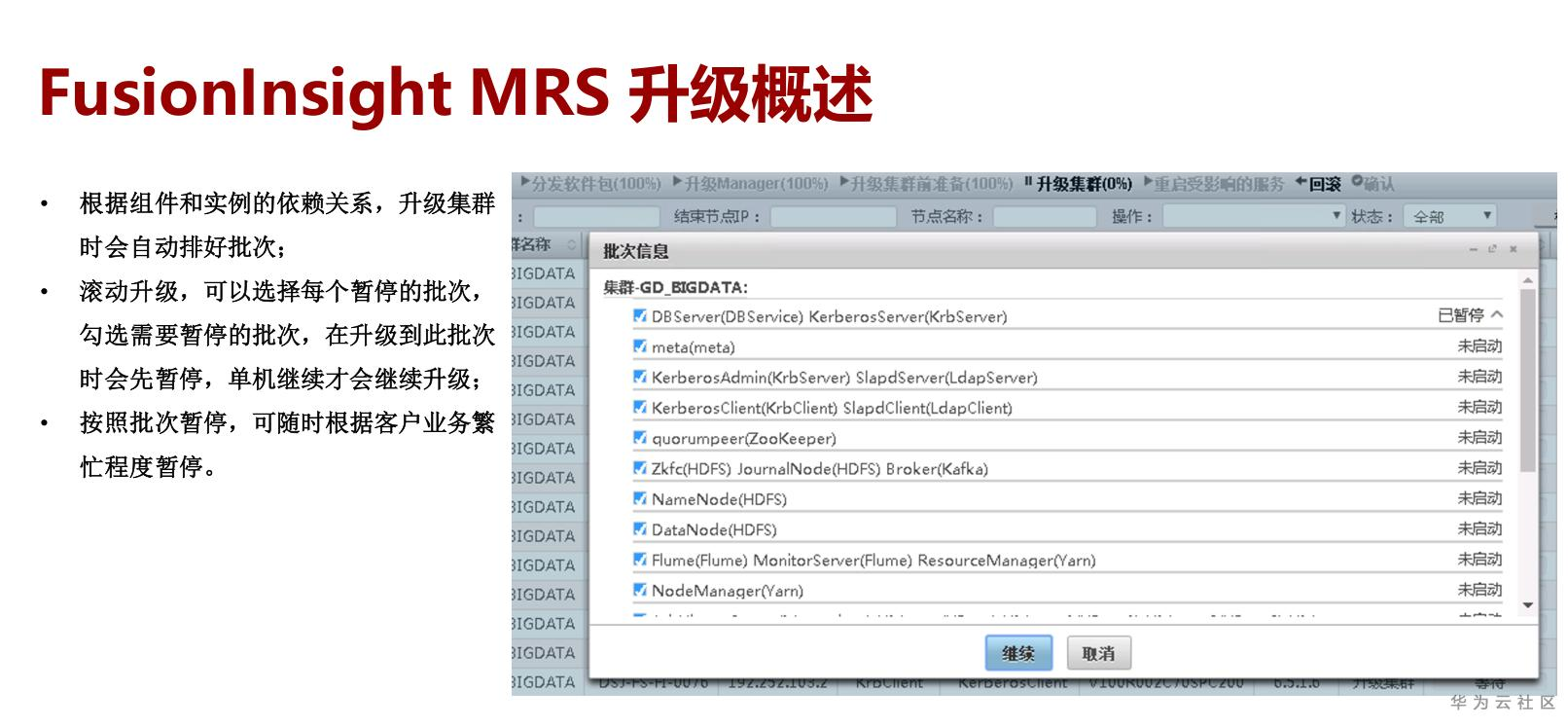Screen dimensions: 1568x727
Task: Open the 操作 dropdown
Action: [1254, 216]
